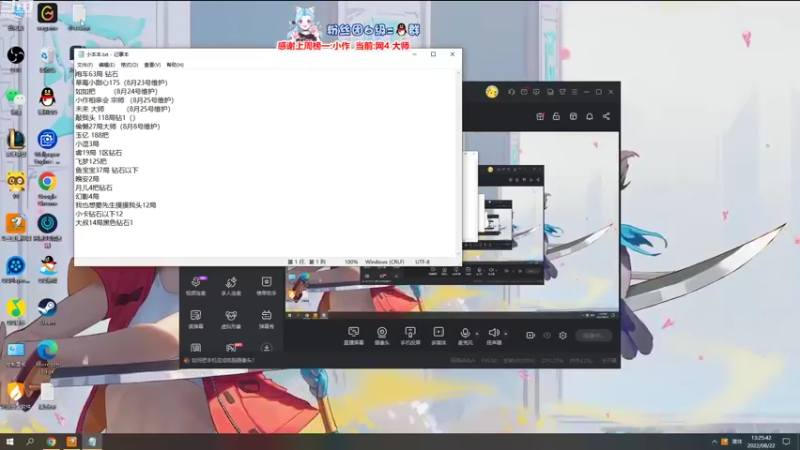Open the ranking list assistant tool
This screenshot has height=450, width=800.
tap(266, 286)
